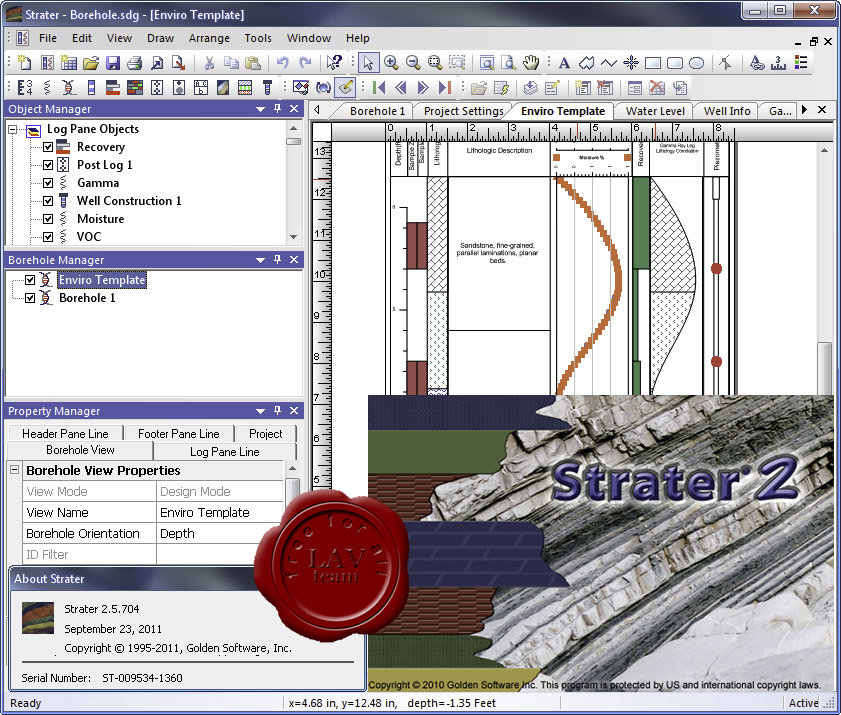Open Borehole Manager panel dropdown arrow
The image size is (841, 715).
click(261, 260)
